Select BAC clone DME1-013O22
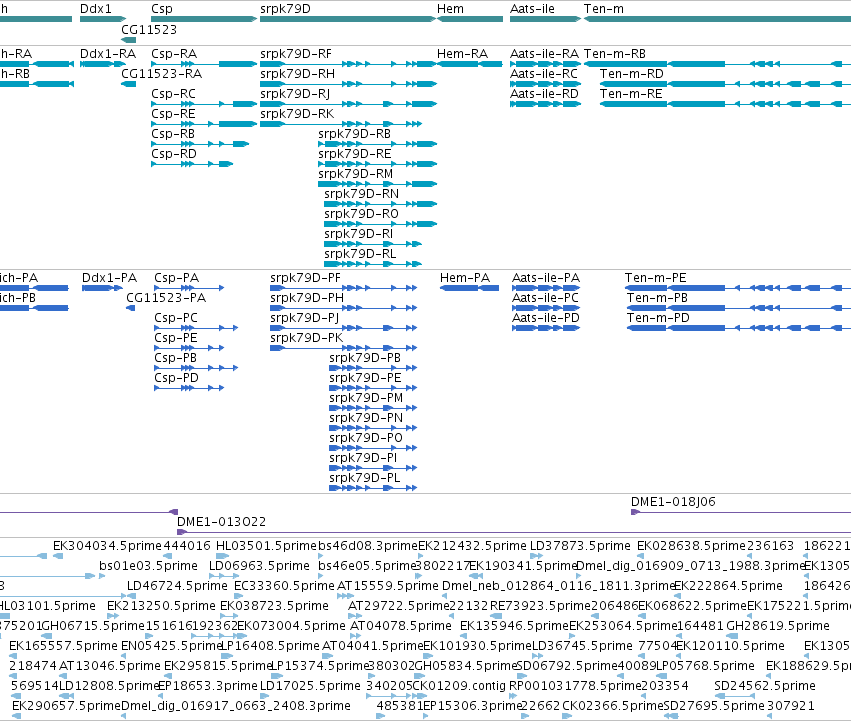Viewport: 851px width, 721px height. [514, 532]
